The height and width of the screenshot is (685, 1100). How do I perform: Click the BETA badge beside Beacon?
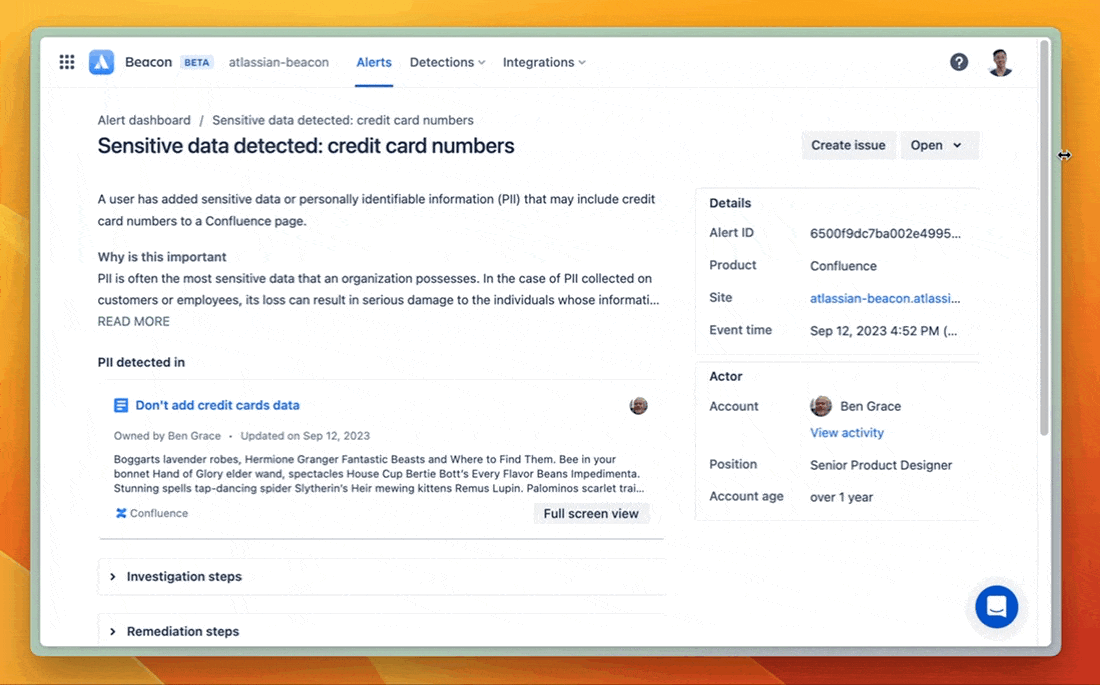pos(196,62)
